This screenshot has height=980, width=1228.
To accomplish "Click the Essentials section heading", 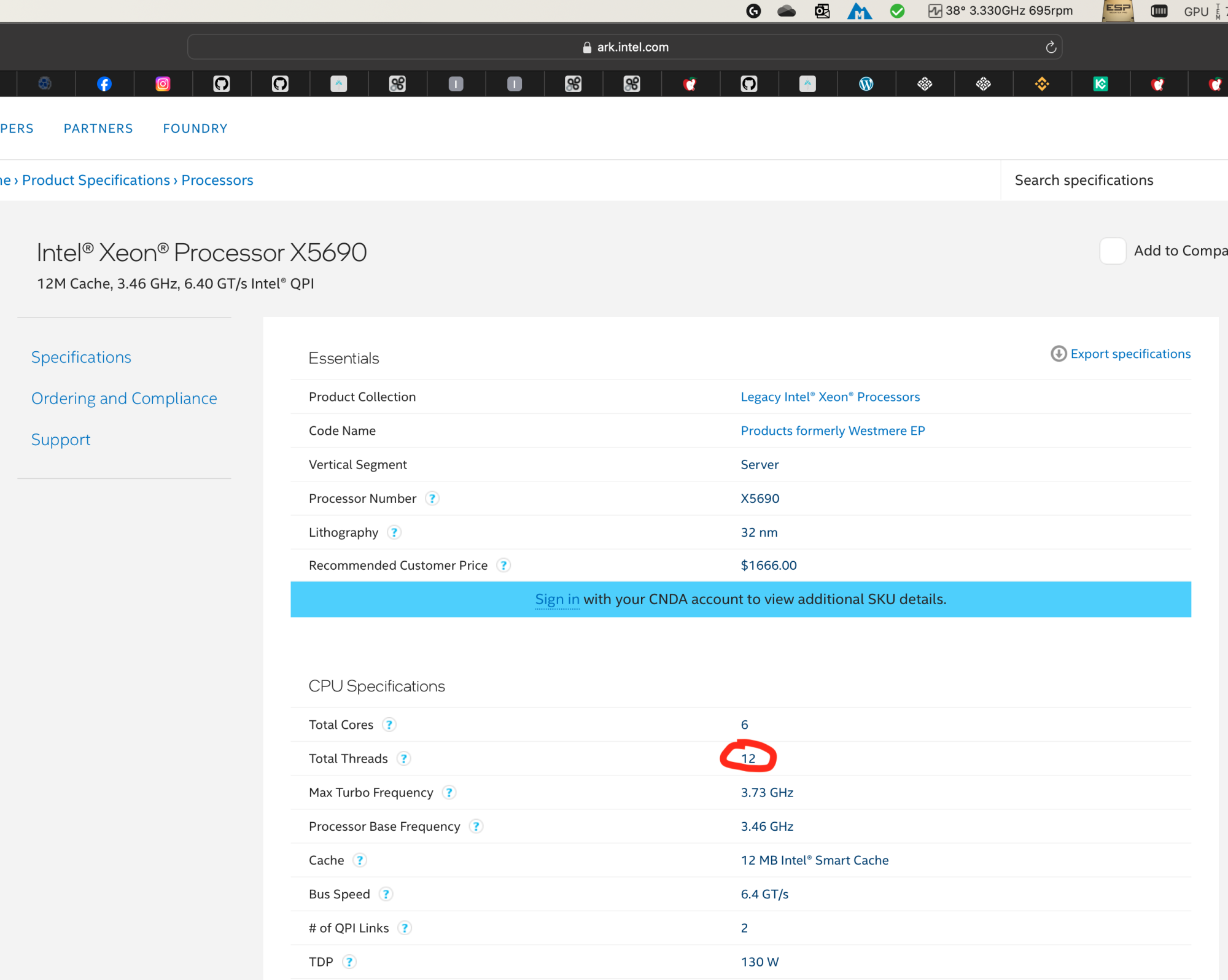I will (x=344, y=359).
